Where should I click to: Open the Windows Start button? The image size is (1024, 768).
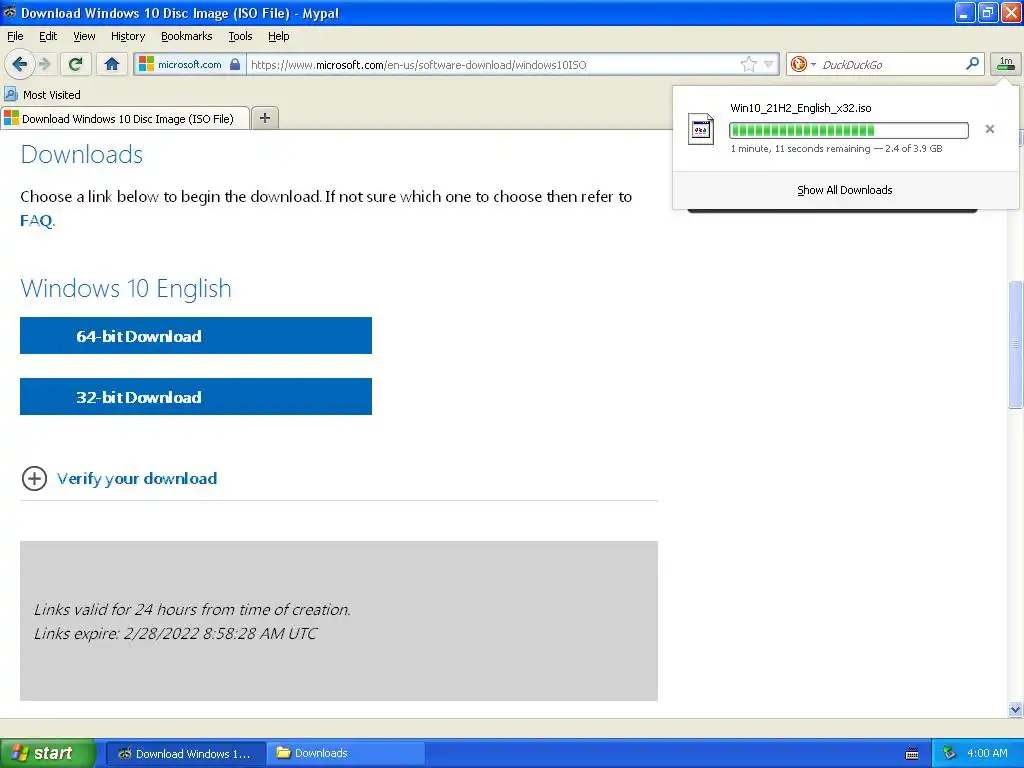(48, 753)
